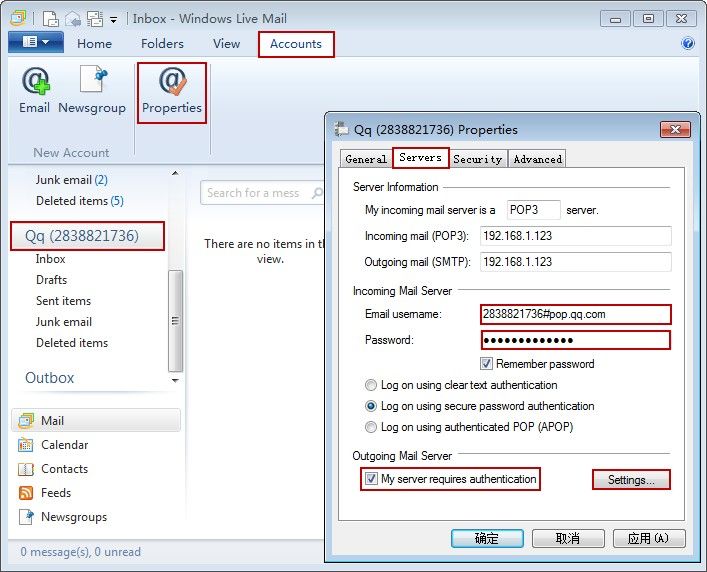The width and height of the screenshot is (707, 572).
Task: Click folder pane scroll up arrow
Action: (175, 173)
